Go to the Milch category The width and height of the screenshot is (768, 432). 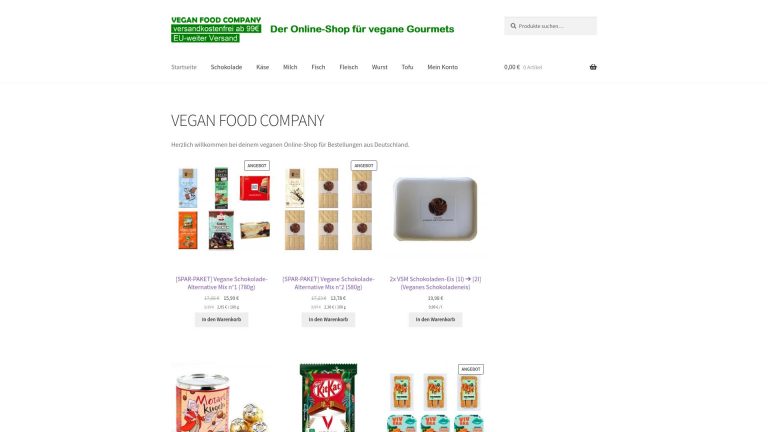[x=290, y=67]
